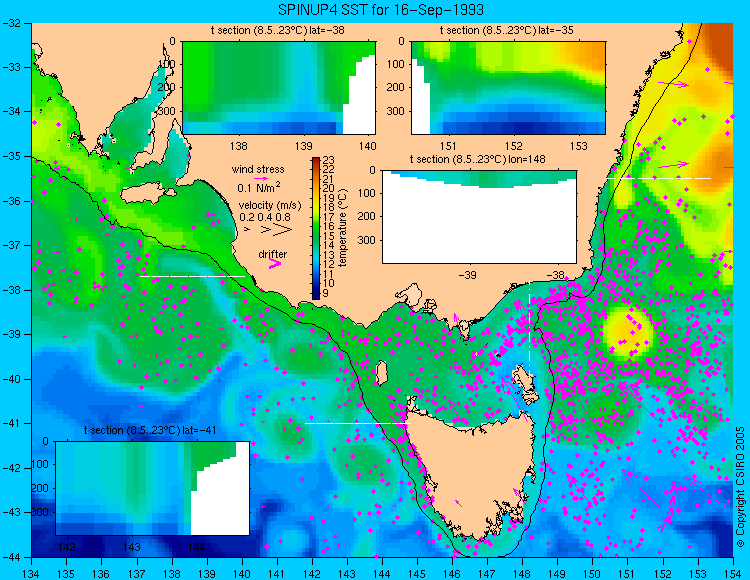Screen dimensions: 750x580
Task: Click '-40' on the left latitude axis
Action: point(10,379)
